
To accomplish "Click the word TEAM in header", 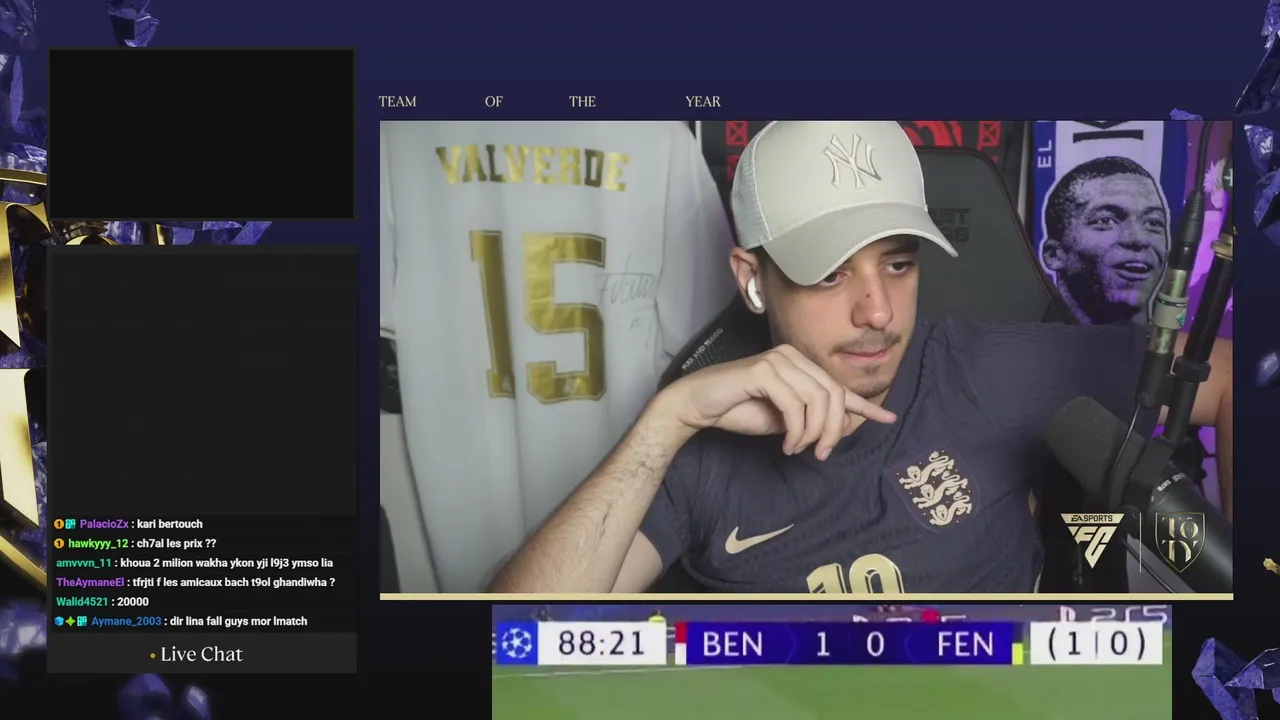I will pyautogui.click(x=397, y=101).
